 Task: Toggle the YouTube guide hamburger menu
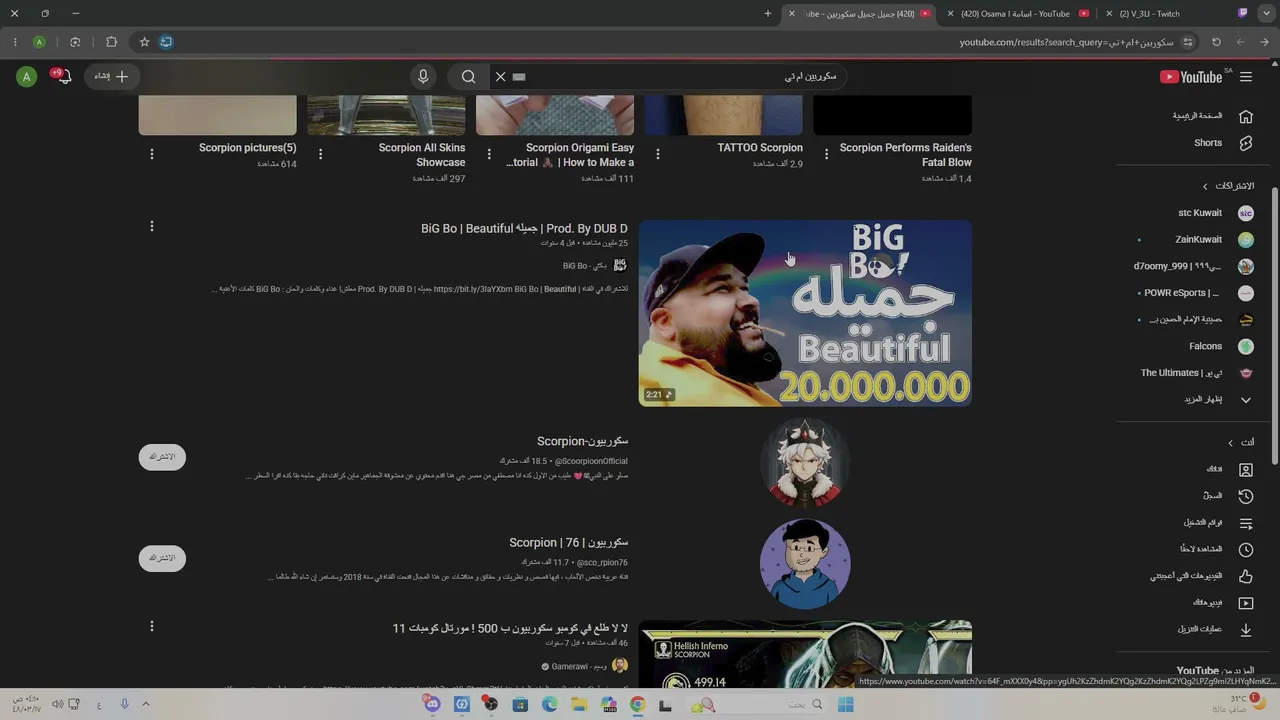click(x=1246, y=77)
